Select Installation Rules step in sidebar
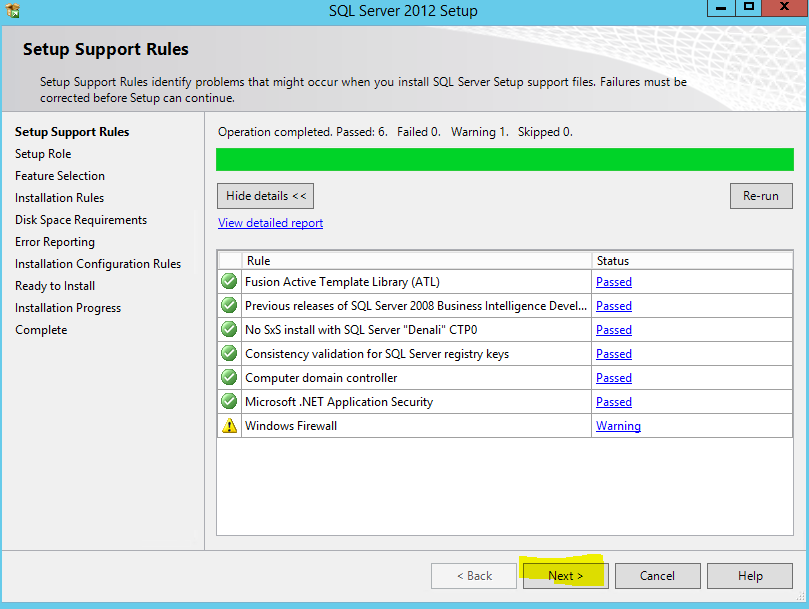This screenshot has width=809, height=609. (x=59, y=198)
